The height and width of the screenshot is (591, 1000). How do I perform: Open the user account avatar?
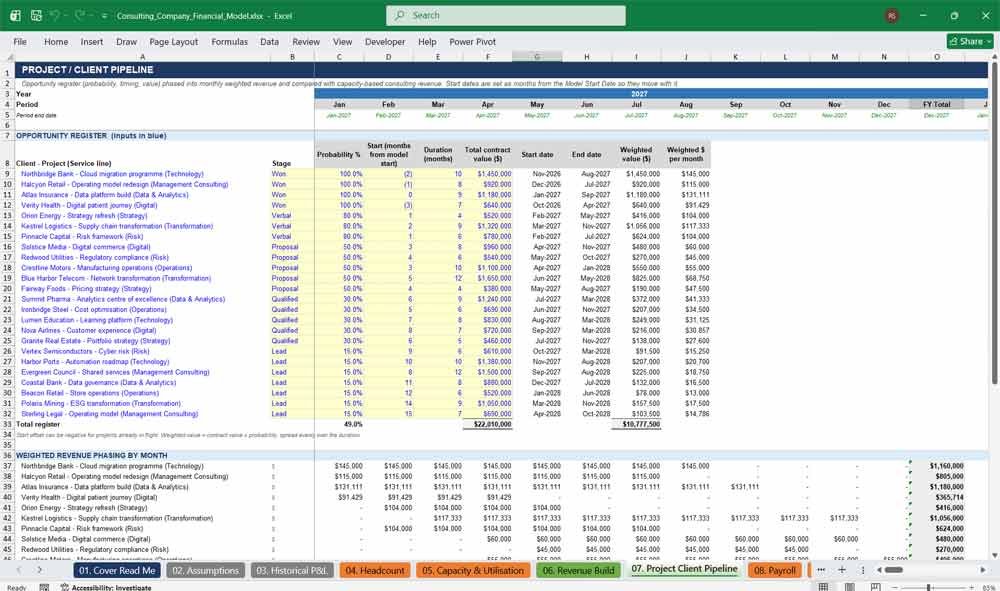point(892,15)
